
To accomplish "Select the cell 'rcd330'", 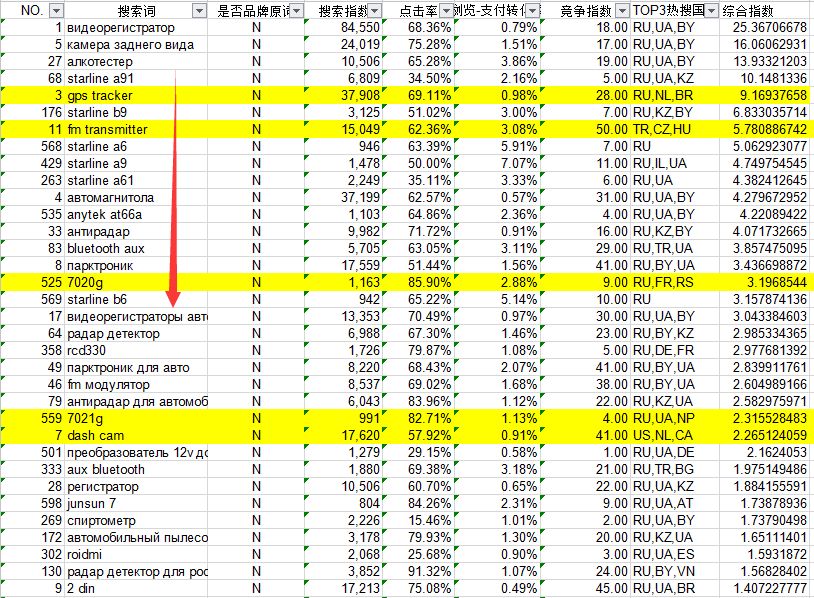I will point(136,350).
